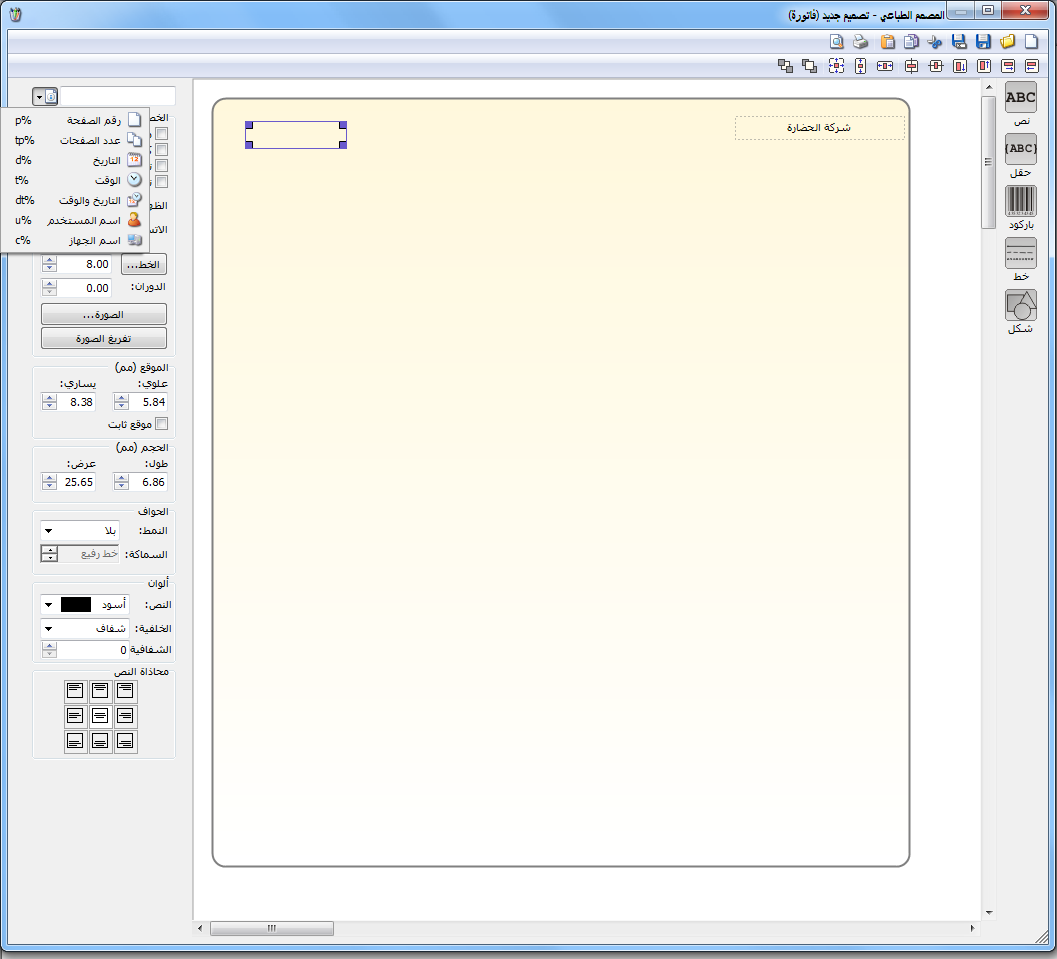
Task: Insert user name اسم المستخدم (%u)
Action: pyautogui.click(x=75, y=220)
